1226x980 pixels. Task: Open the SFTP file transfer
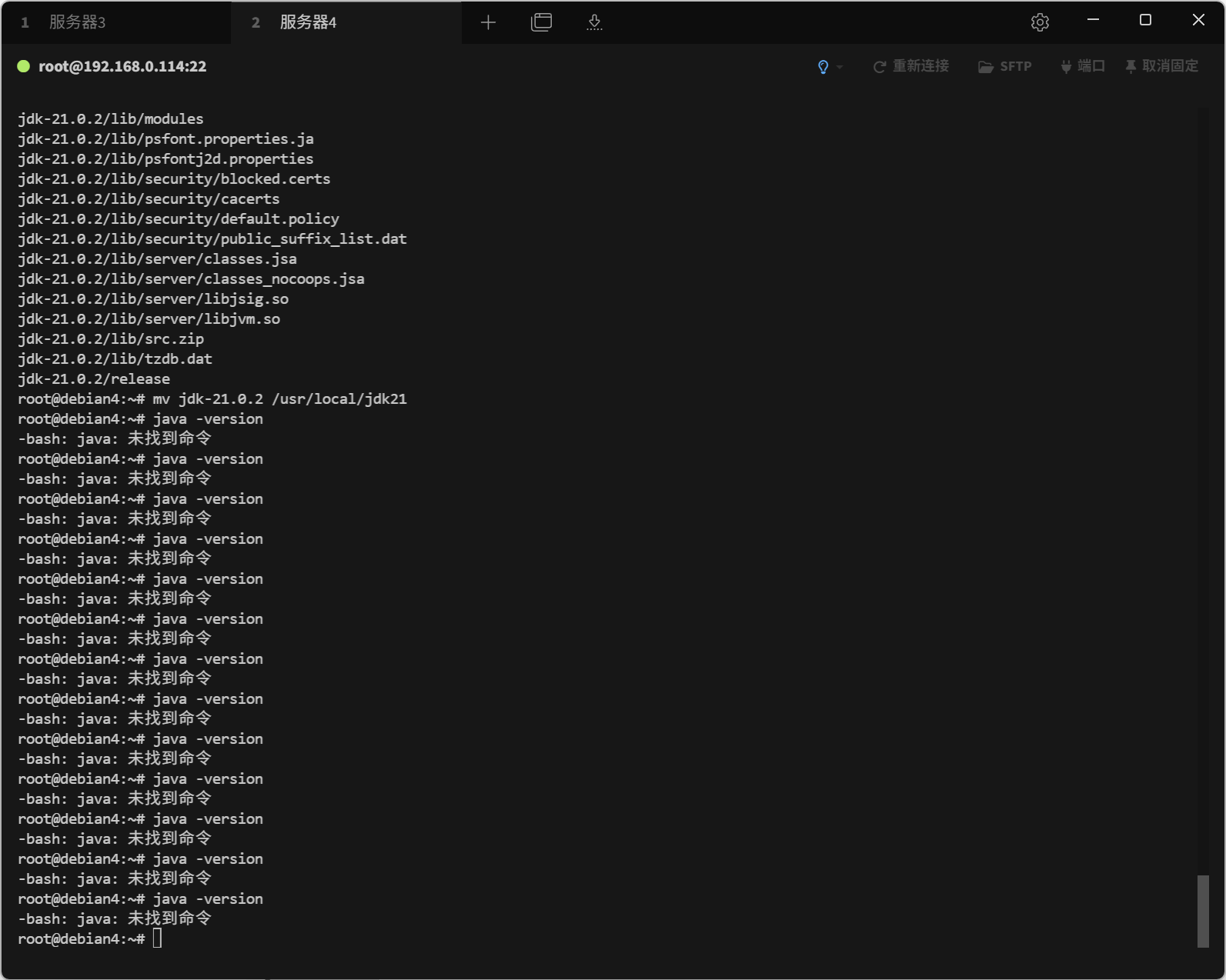pos(1004,66)
